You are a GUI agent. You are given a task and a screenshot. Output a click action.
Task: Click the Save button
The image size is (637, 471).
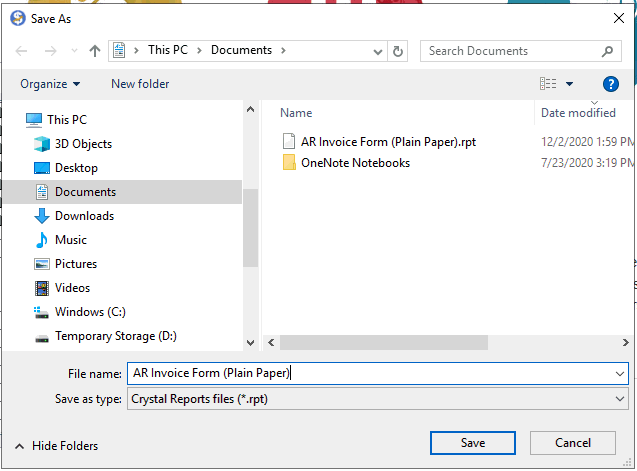[473, 443]
